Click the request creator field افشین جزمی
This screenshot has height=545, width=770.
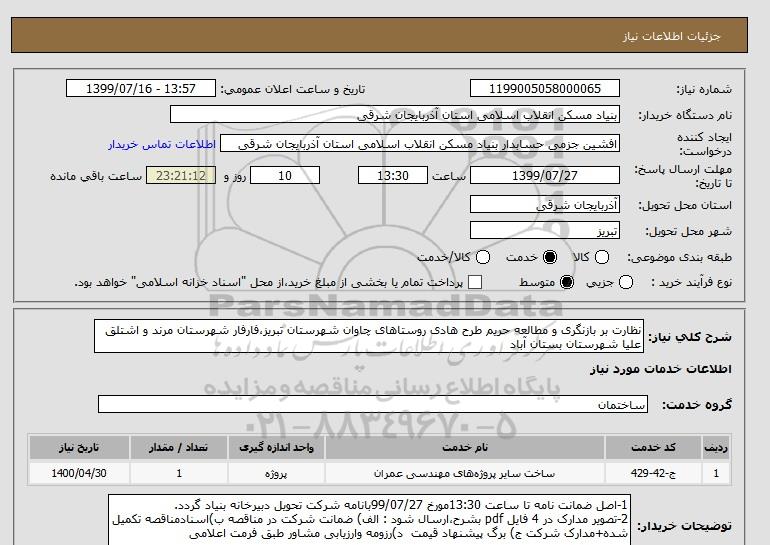coord(420,144)
